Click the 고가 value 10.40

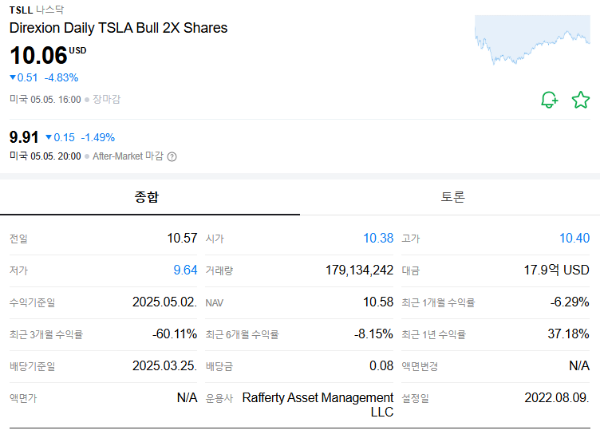coord(574,238)
